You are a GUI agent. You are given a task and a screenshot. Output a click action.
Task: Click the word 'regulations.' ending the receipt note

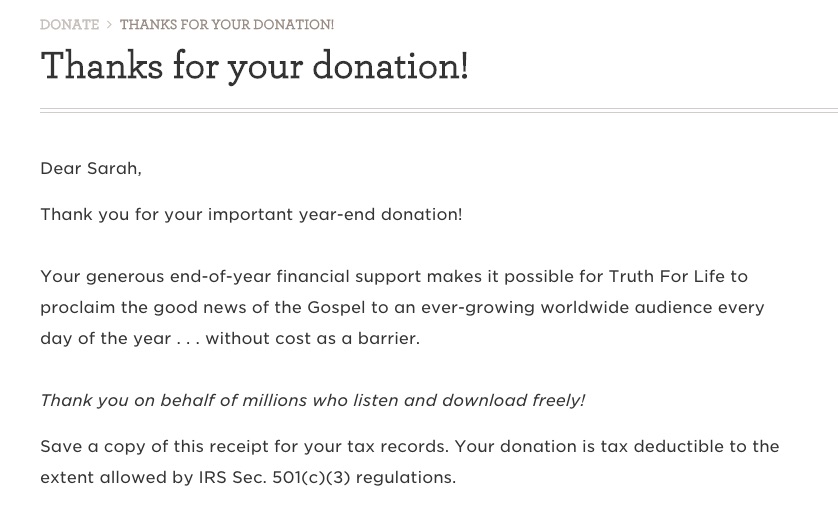coord(406,477)
